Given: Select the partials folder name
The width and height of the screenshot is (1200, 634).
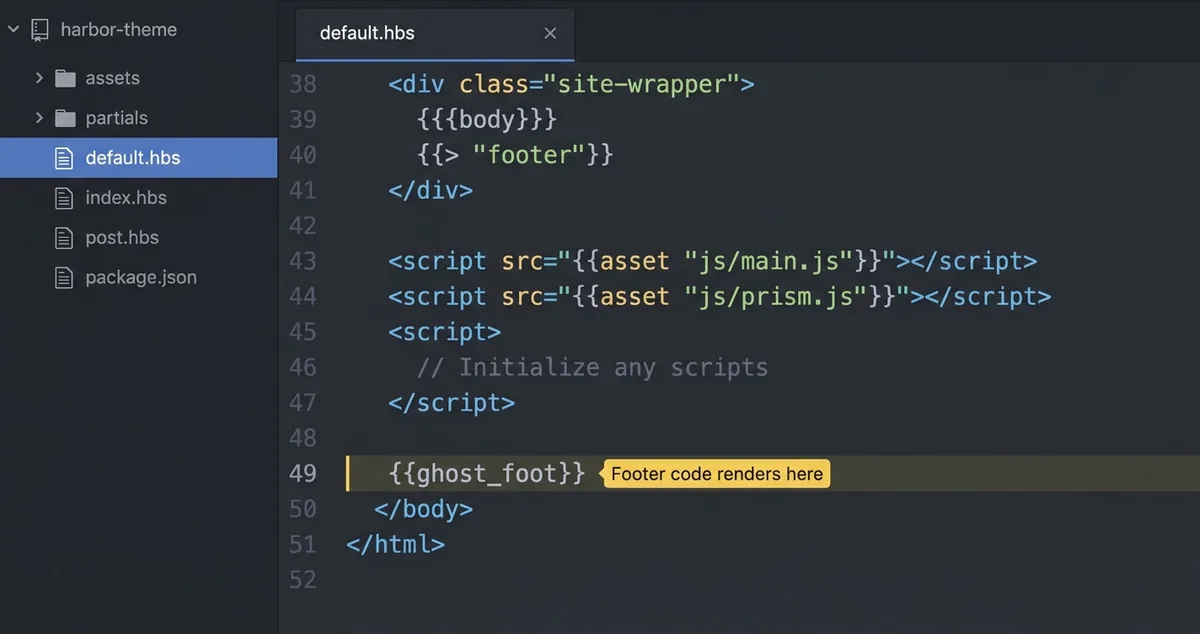Looking at the screenshot, I should point(116,118).
